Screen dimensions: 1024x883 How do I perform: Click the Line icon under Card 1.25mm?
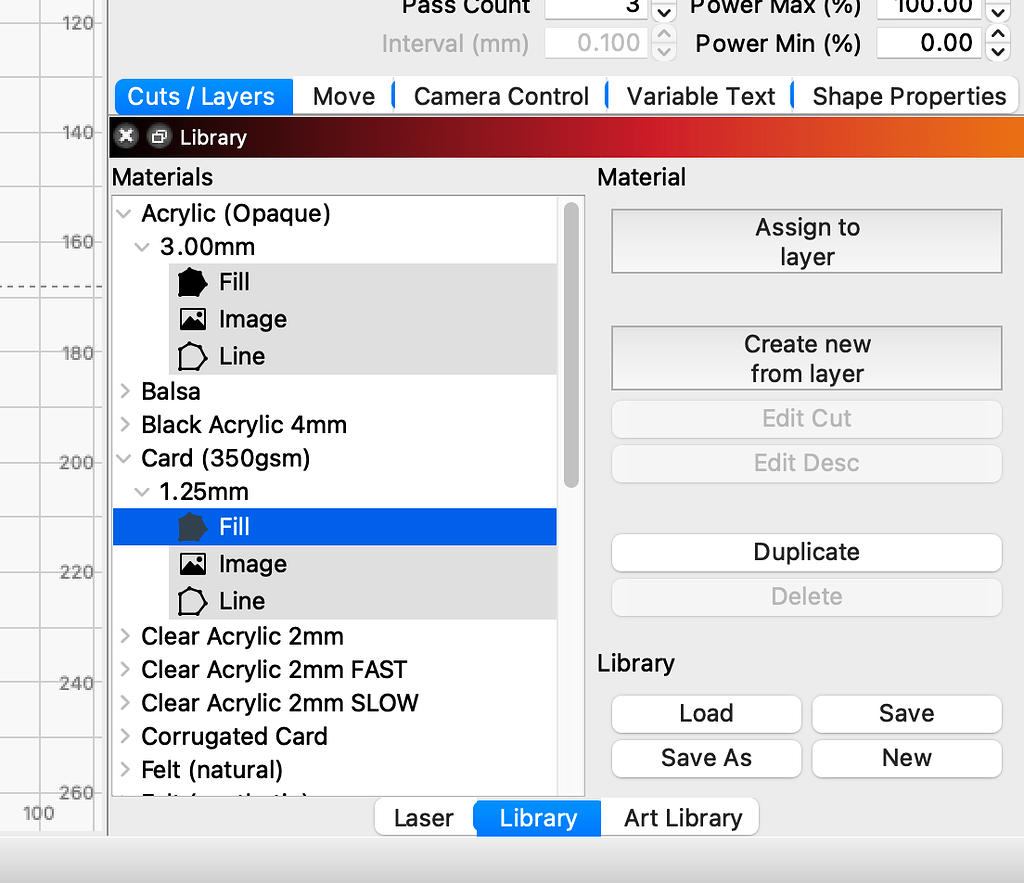[194, 600]
